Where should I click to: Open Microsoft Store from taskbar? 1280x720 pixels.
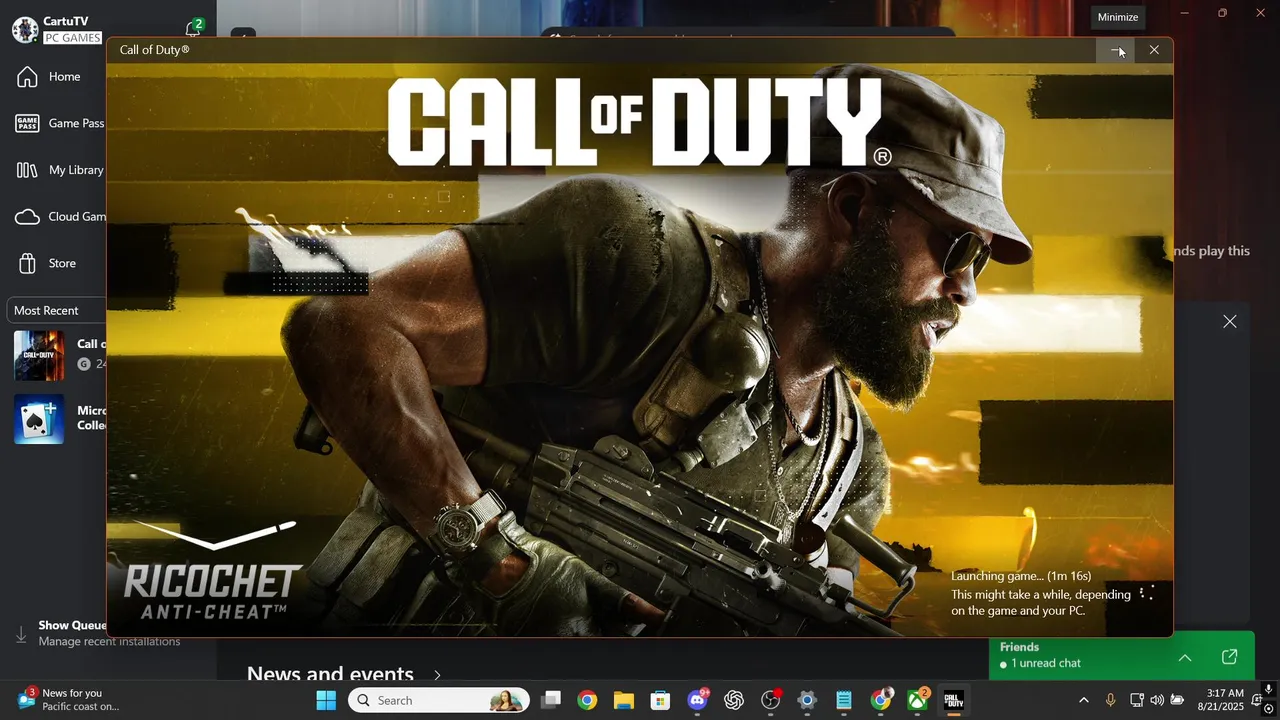click(660, 700)
